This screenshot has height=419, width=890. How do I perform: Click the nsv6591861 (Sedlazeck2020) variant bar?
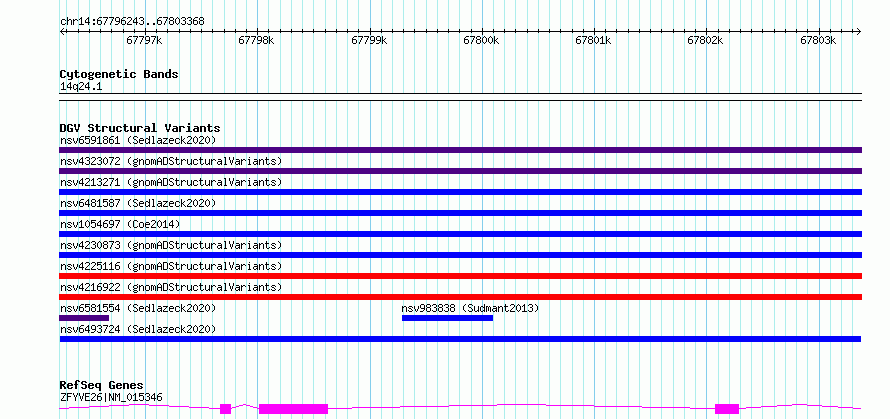click(x=460, y=150)
